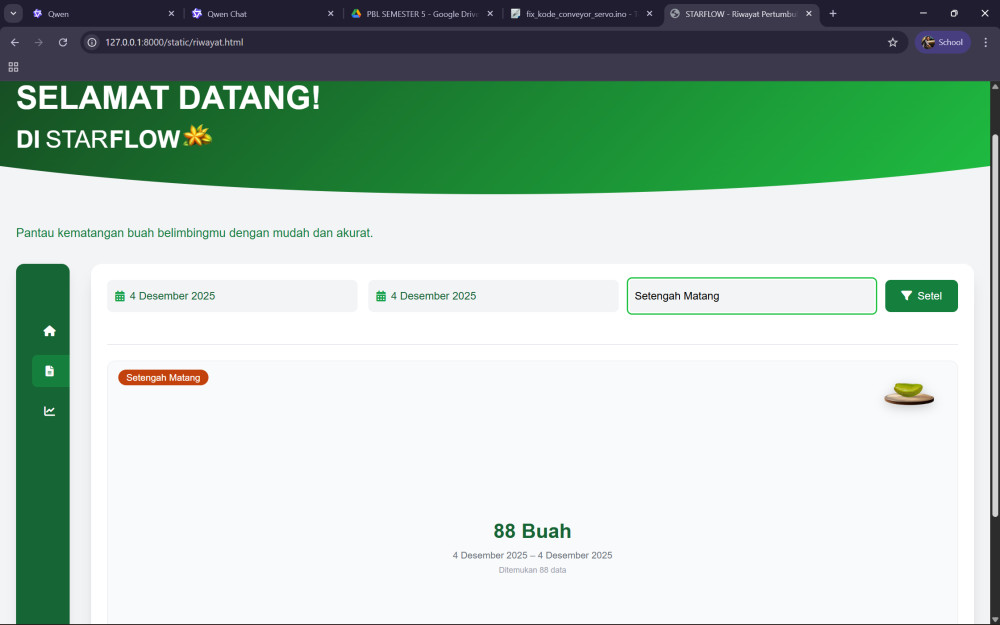The image size is (1000, 625).
Task: Select the document history sidebar icon
Action: tap(49, 371)
